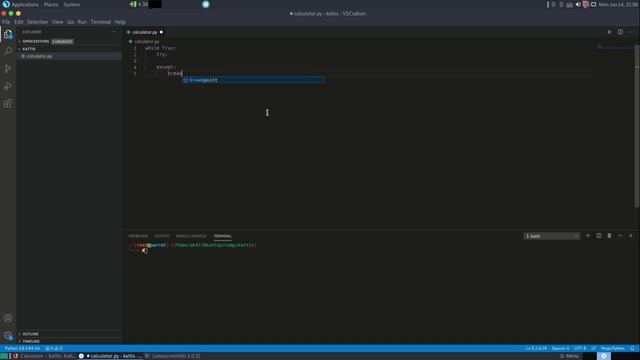Screen dimensions: 640x360
Task: Create a new terminal with plus icon
Action: 588,236
